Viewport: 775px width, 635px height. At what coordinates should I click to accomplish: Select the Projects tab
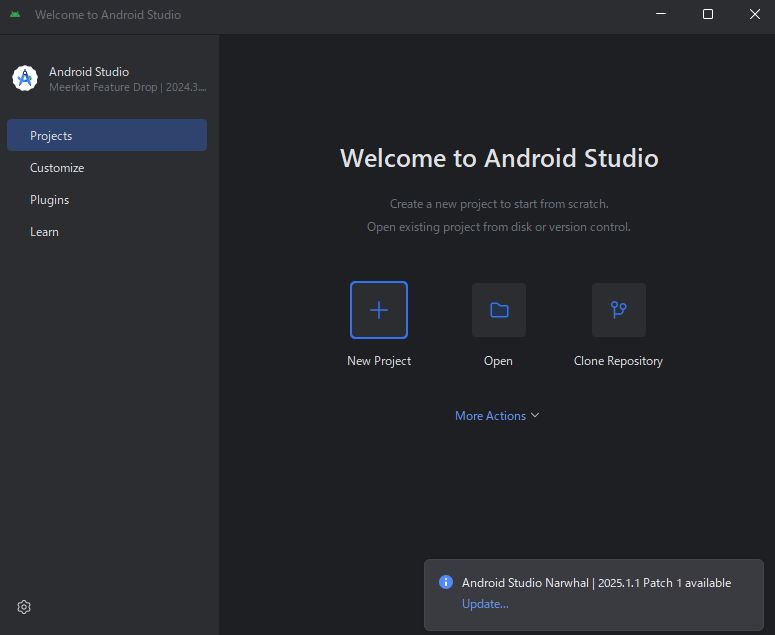[x=107, y=135]
